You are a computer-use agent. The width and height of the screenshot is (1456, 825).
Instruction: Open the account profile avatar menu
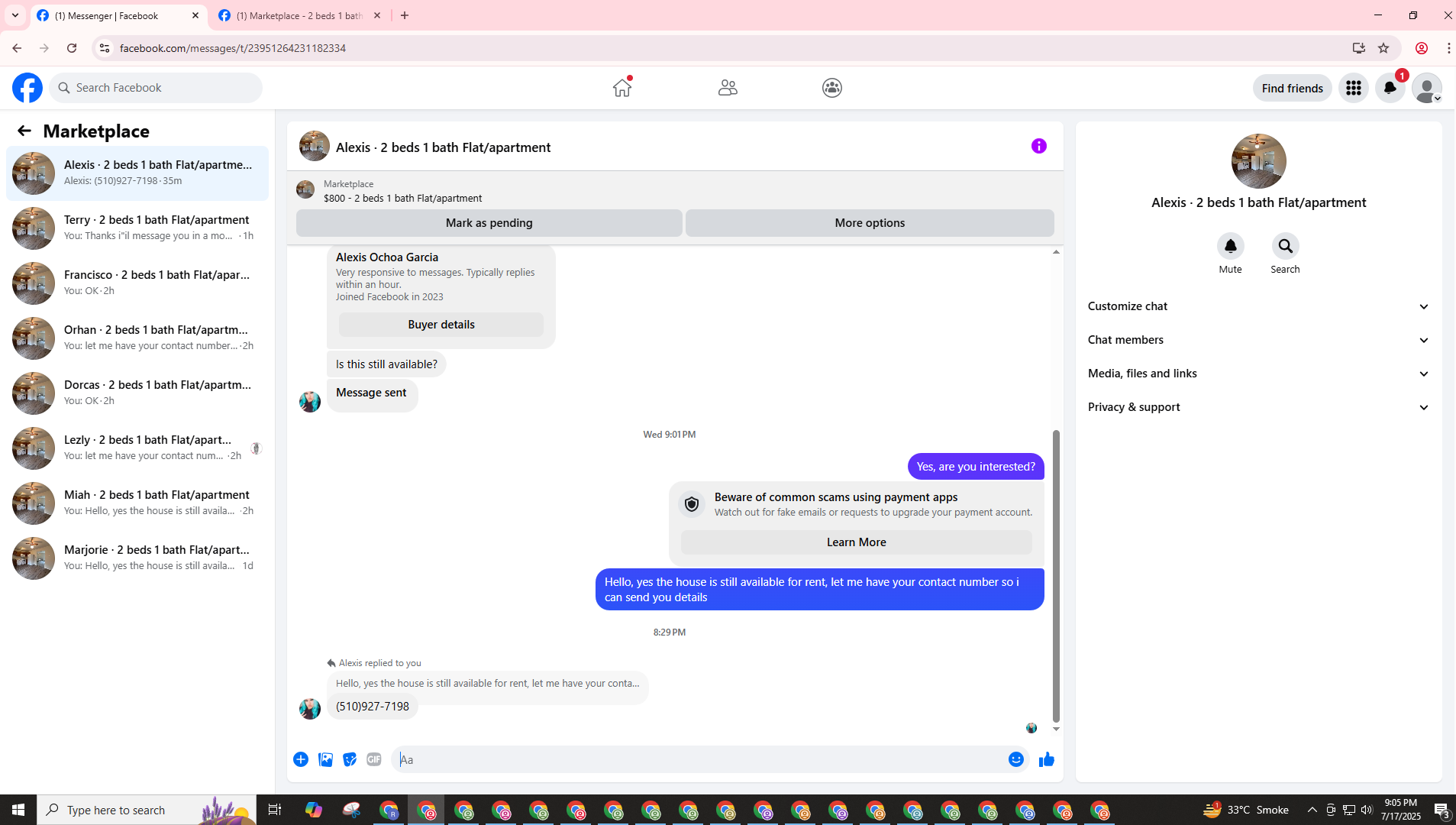pyautogui.click(x=1427, y=88)
